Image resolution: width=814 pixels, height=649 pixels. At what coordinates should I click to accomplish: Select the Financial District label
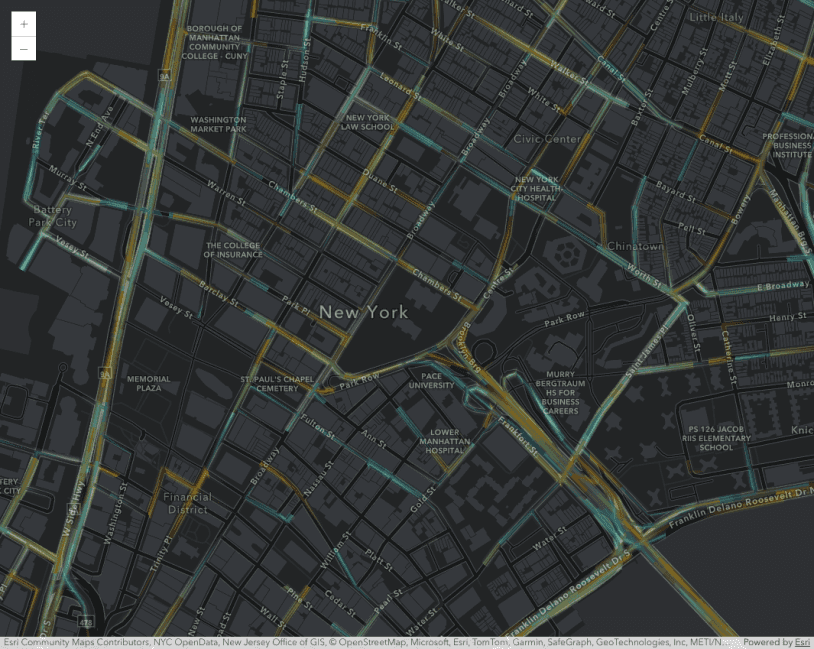(x=189, y=502)
